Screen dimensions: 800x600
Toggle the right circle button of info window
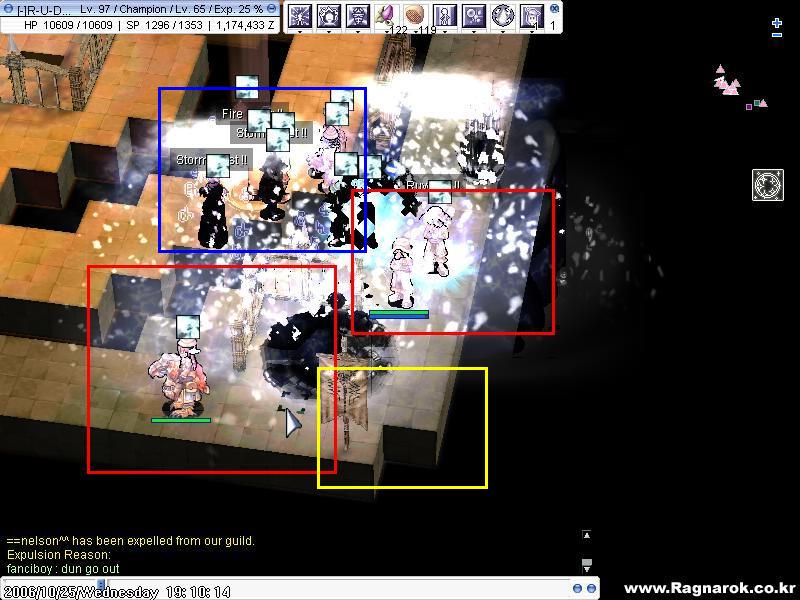pyautogui.click(x=272, y=9)
